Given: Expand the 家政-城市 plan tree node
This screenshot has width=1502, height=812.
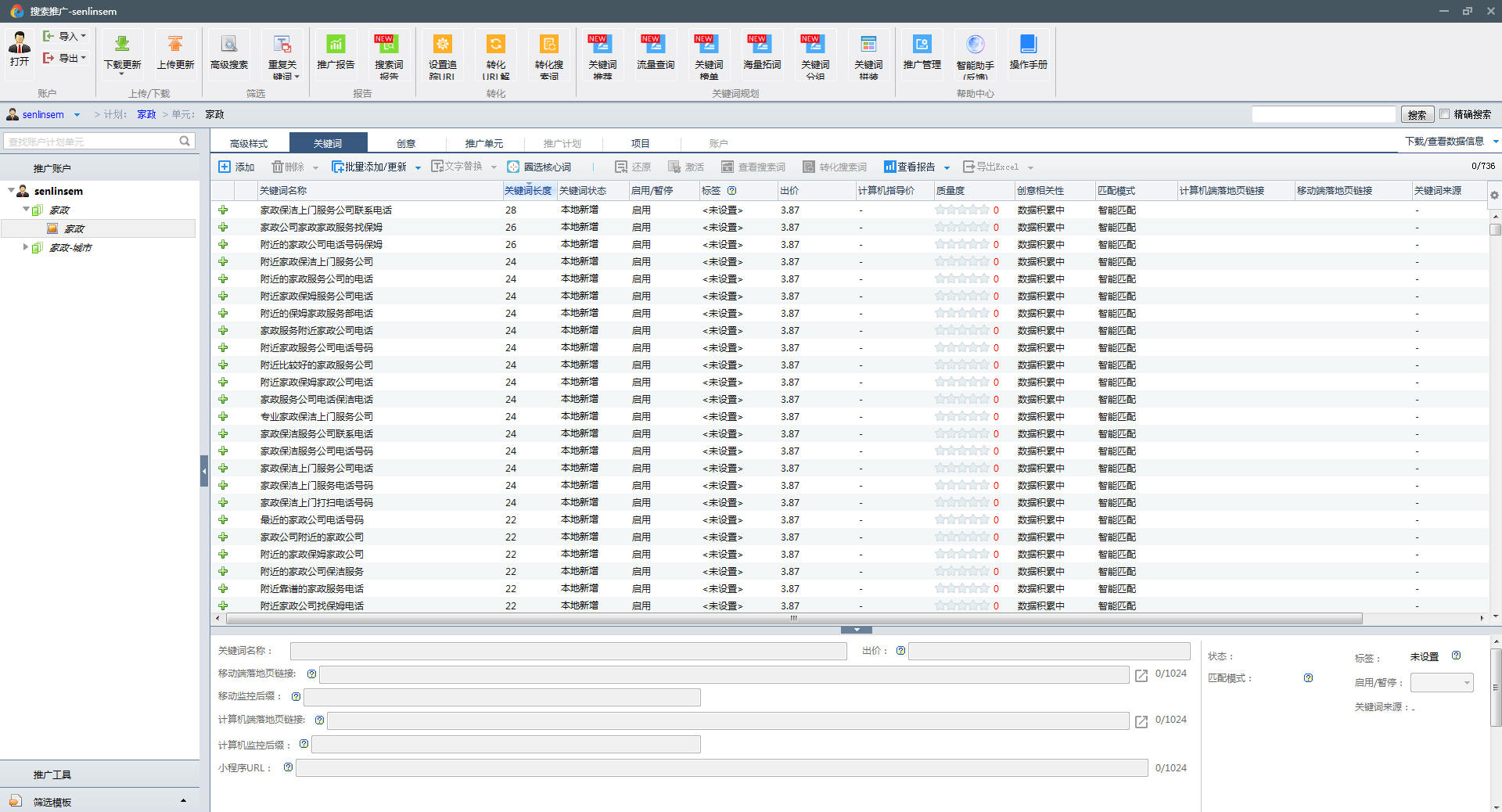Looking at the screenshot, I should (25, 247).
